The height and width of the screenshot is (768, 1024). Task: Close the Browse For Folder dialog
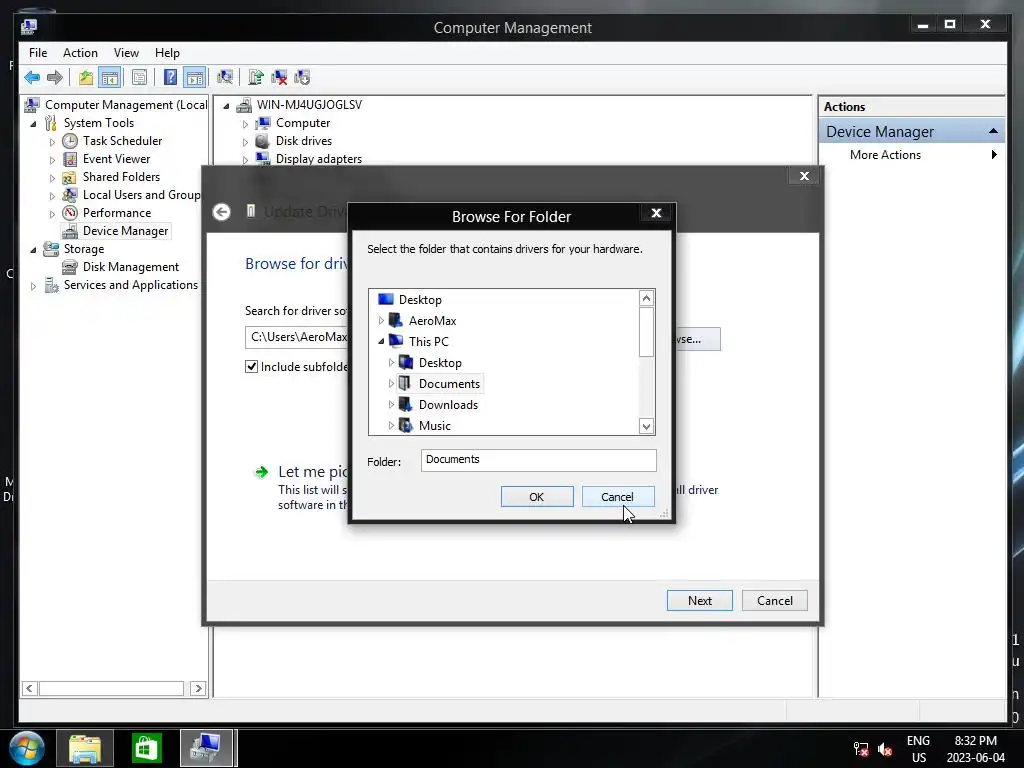click(x=656, y=213)
